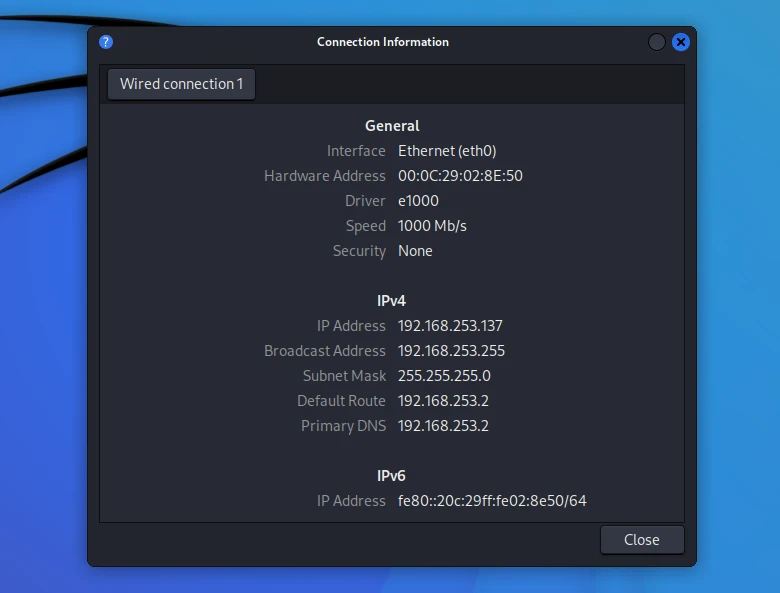Click the Interface label

(x=356, y=151)
